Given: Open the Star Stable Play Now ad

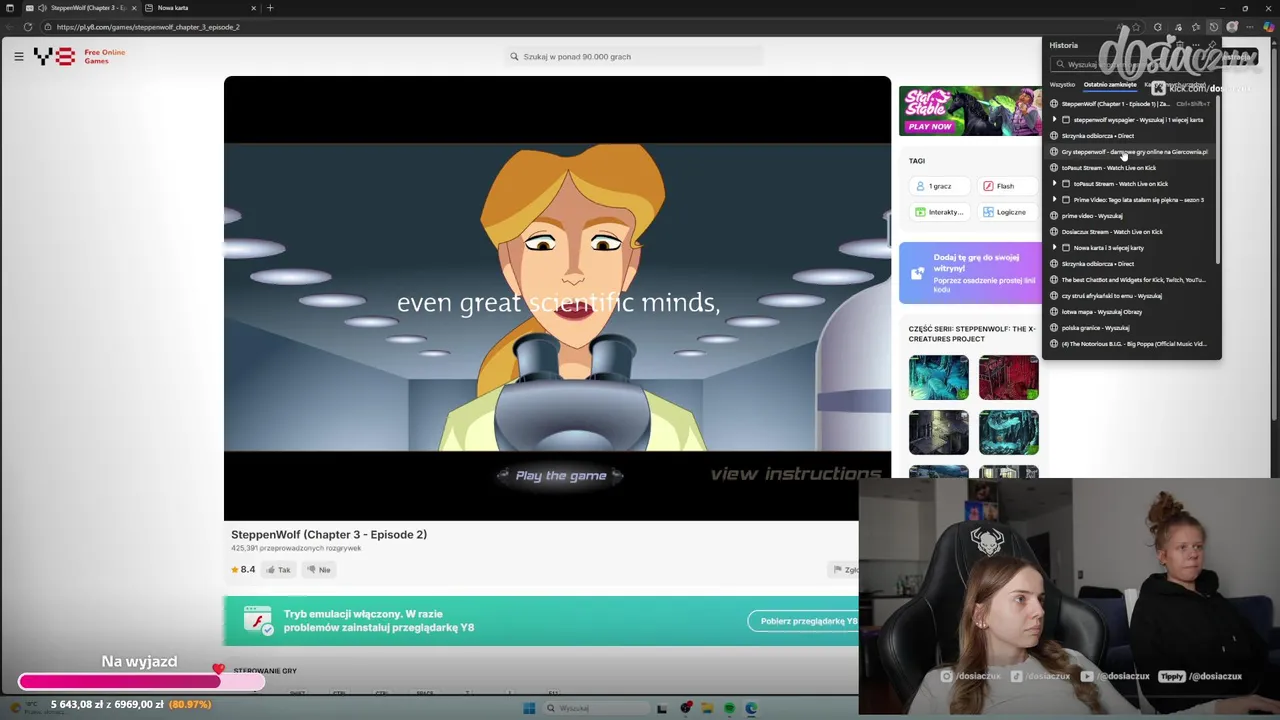Looking at the screenshot, I should 970,111.
